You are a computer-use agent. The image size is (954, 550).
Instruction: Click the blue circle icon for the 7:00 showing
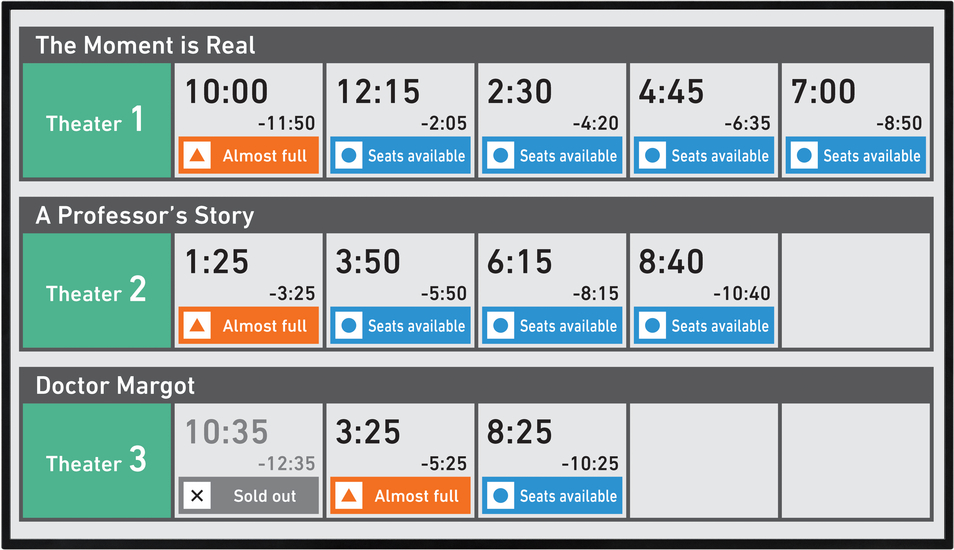point(804,156)
